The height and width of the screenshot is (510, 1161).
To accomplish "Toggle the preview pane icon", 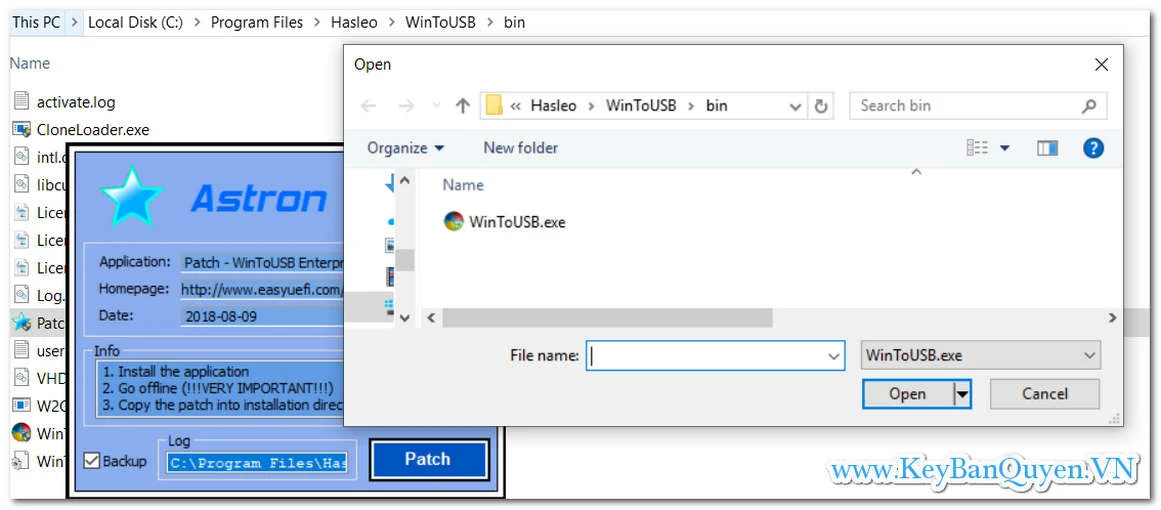I will point(1047,148).
